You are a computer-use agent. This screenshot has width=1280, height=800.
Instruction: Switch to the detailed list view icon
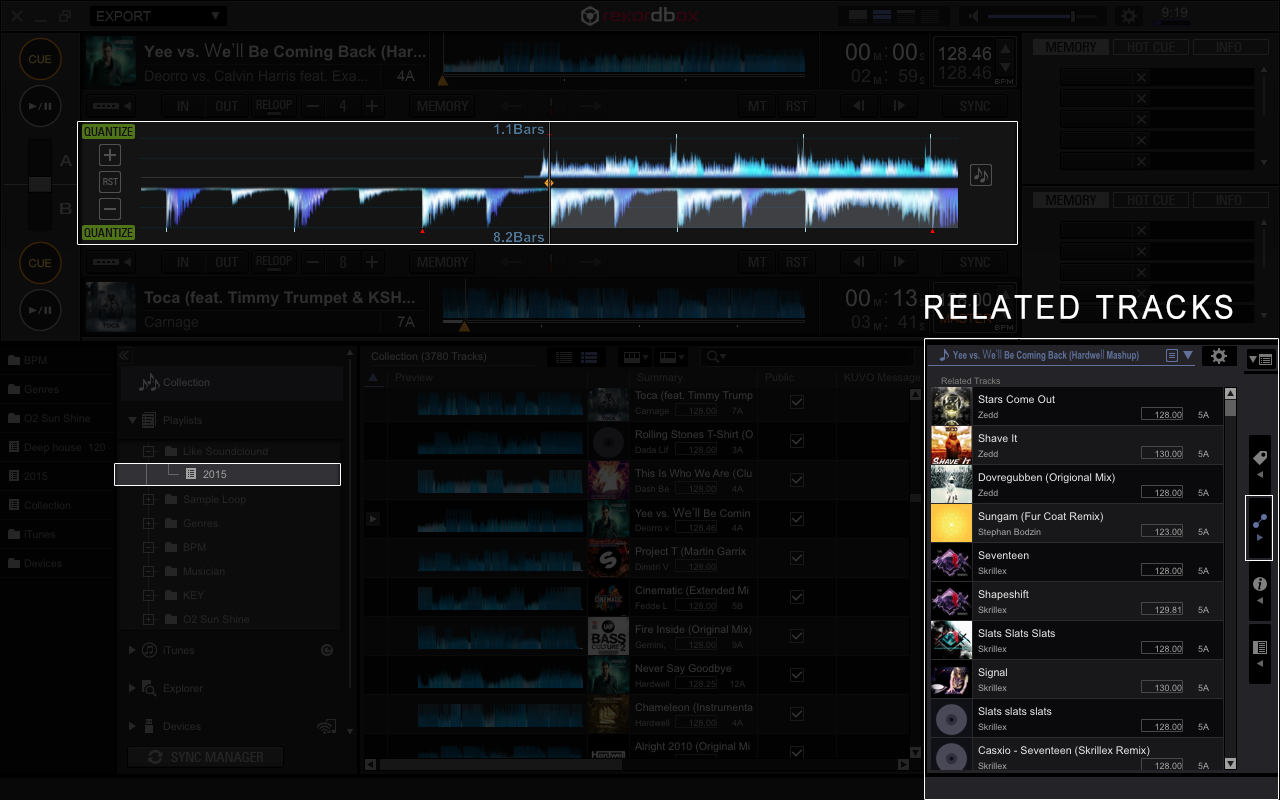[589, 357]
